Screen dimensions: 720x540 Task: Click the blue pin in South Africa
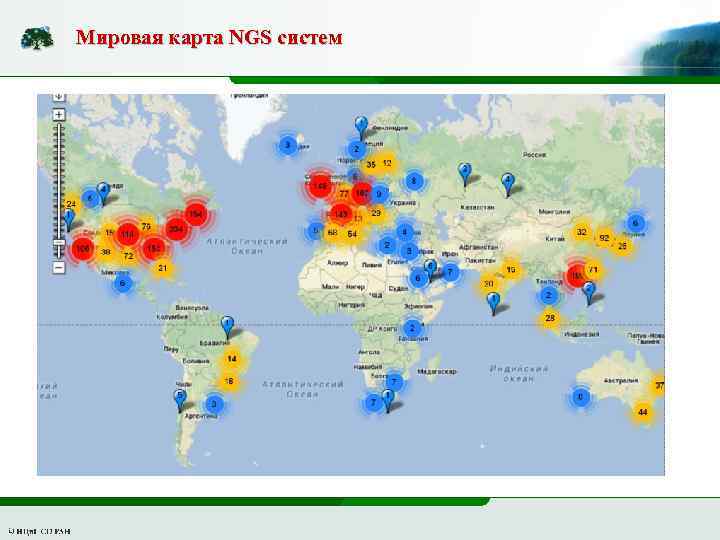388,399
